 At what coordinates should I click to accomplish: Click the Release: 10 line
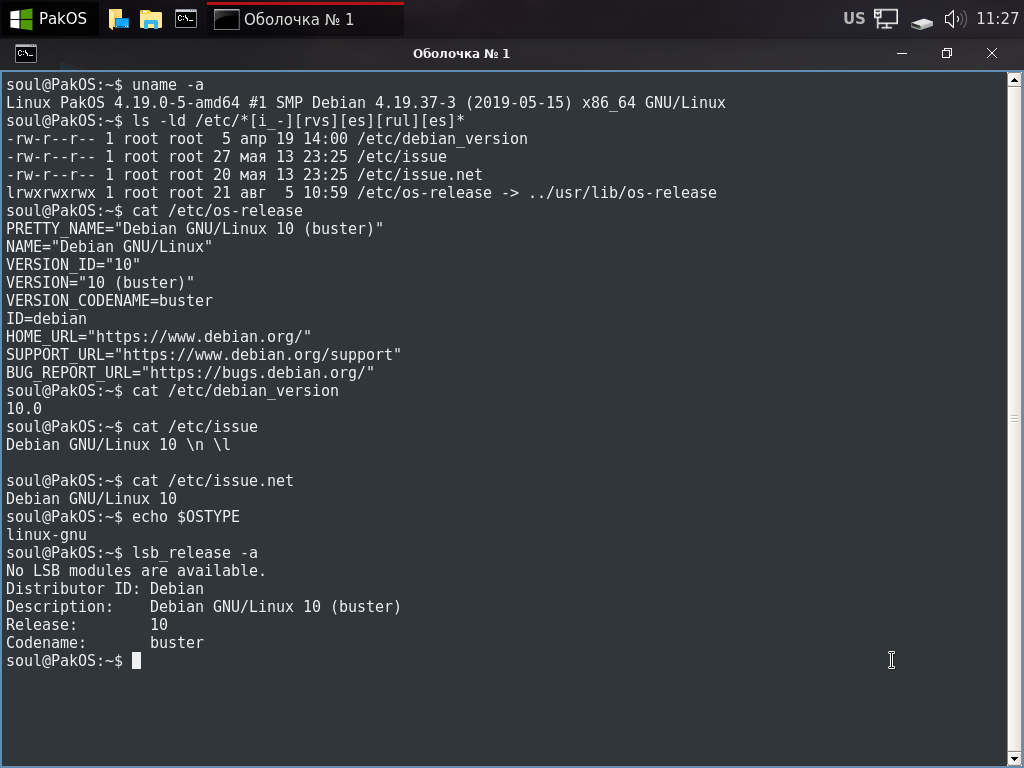(87, 624)
